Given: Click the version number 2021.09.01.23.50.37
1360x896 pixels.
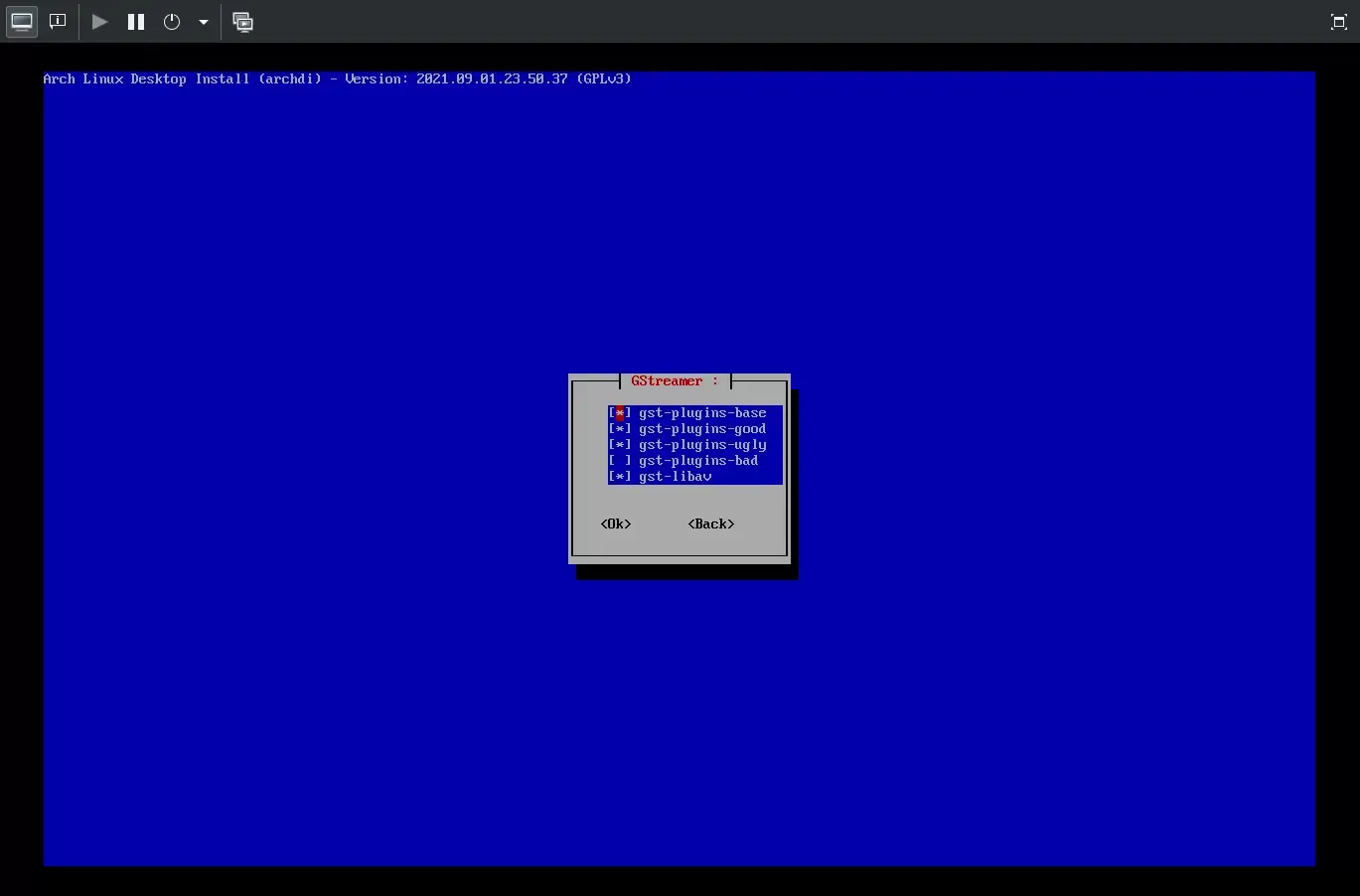Looking at the screenshot, I should click(492, 78).
